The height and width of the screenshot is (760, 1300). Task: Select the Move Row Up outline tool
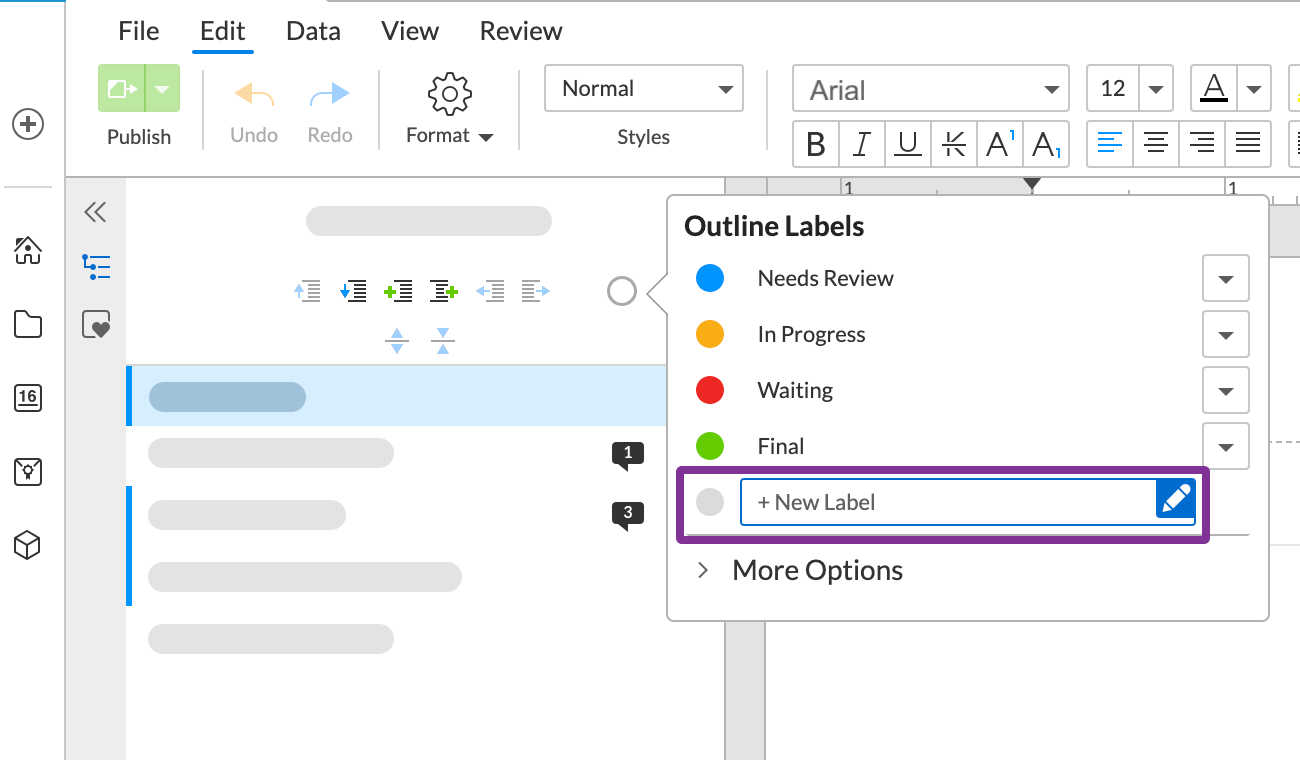point(309,291)
